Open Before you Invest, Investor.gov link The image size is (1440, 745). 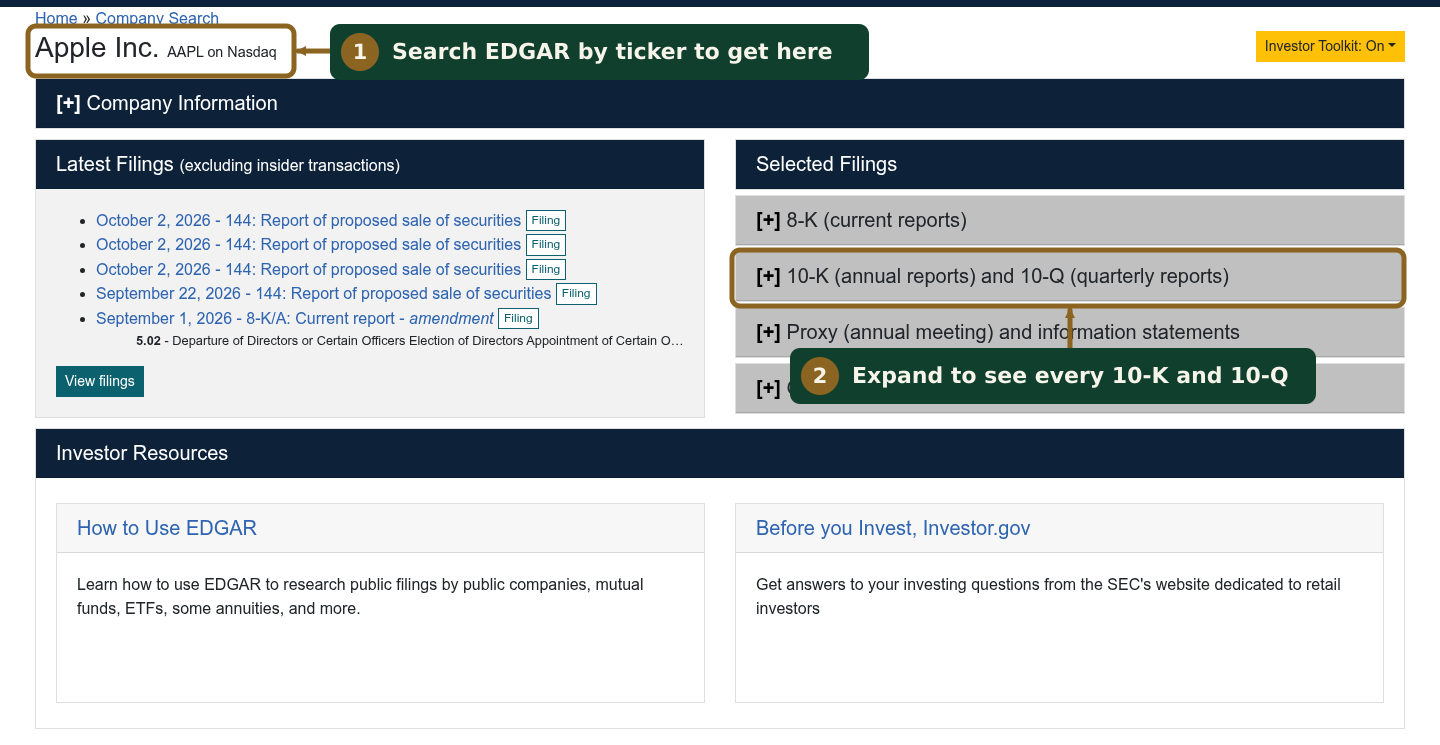tap(893, 528)
